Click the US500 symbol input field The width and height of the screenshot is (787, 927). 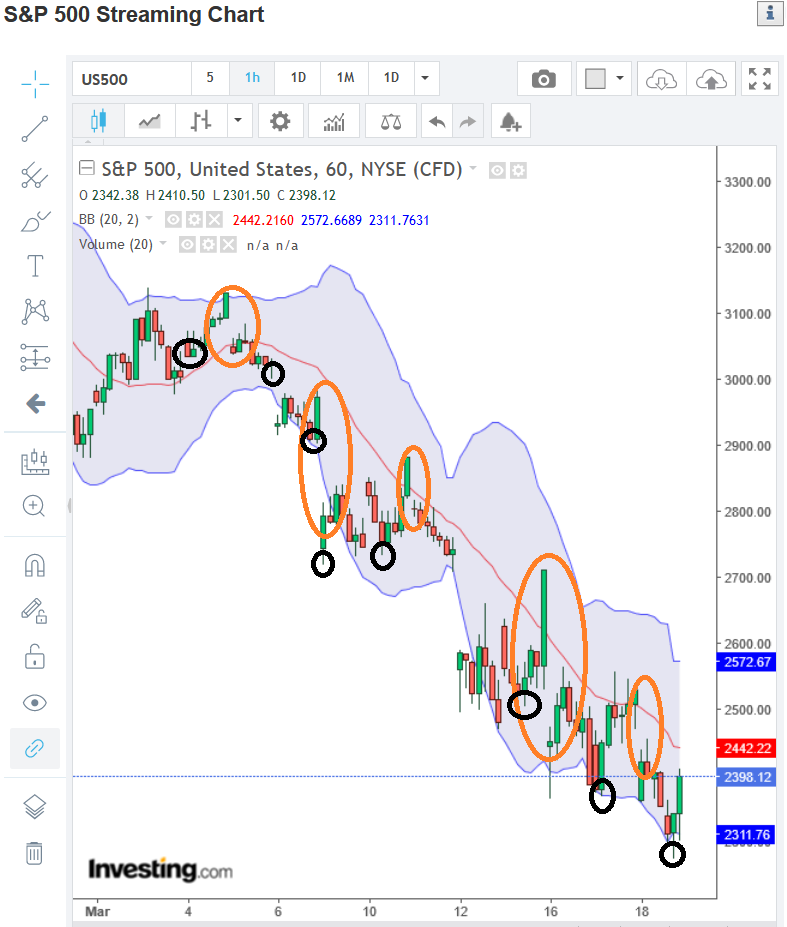point(132,79)
